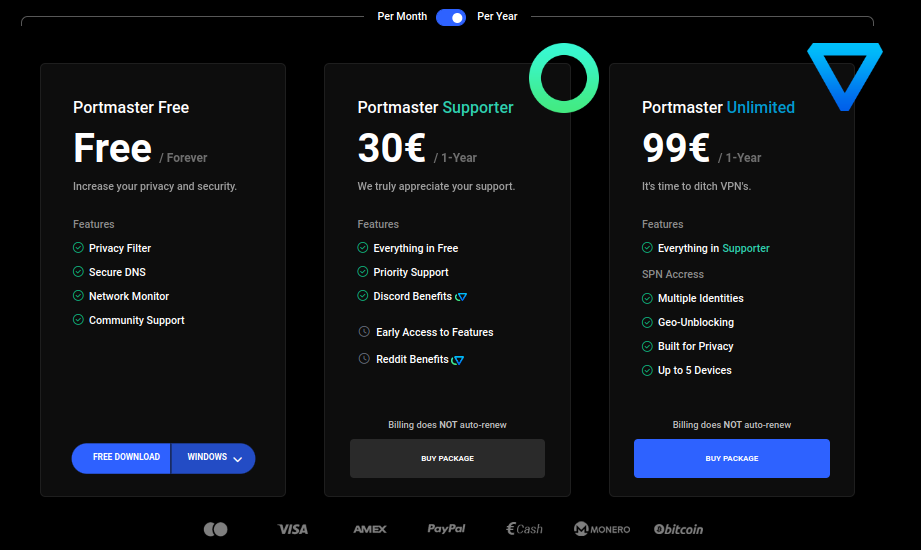Screen dimensions: 921x550
Task: Select the Per Year billing label
Action: click(497, 17)
